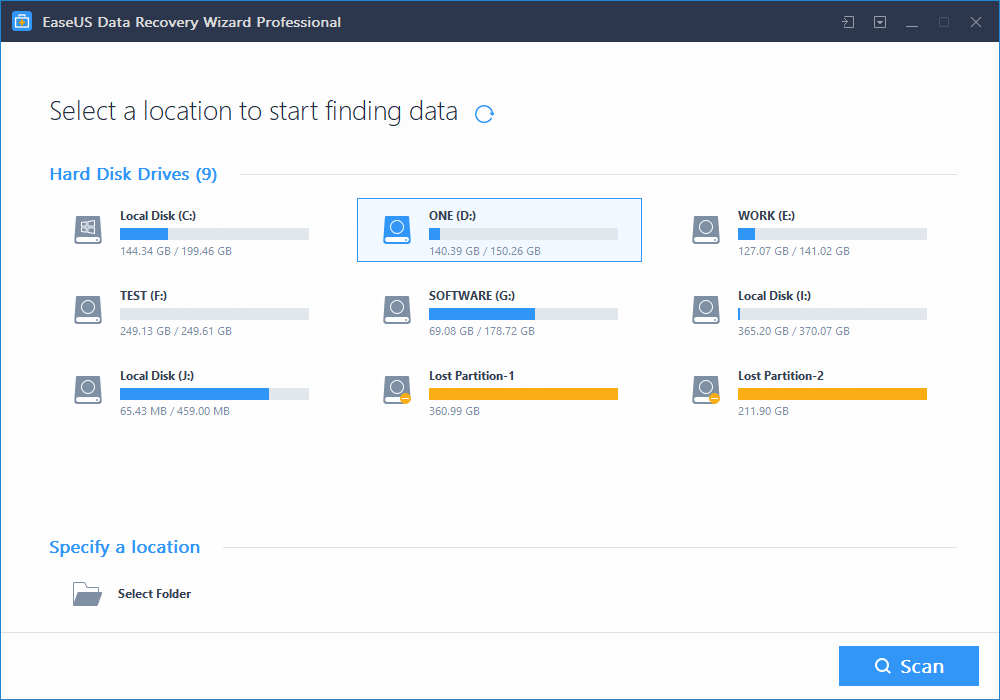Choose the Lost Partition-1 disk icon
Viewport: 1000px width, 700px height.
[x=397, y=390]
